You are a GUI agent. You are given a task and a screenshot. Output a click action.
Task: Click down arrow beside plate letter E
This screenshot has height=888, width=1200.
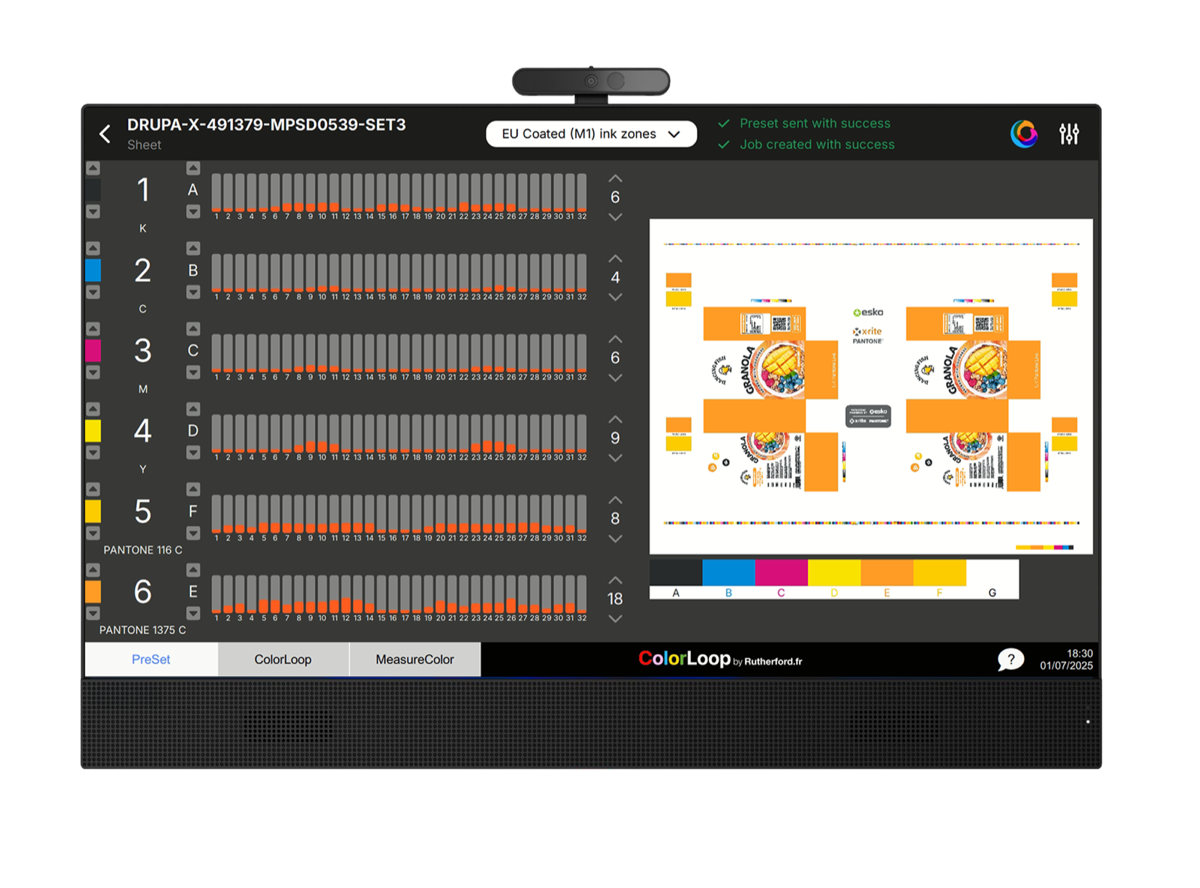click(193, 613)
